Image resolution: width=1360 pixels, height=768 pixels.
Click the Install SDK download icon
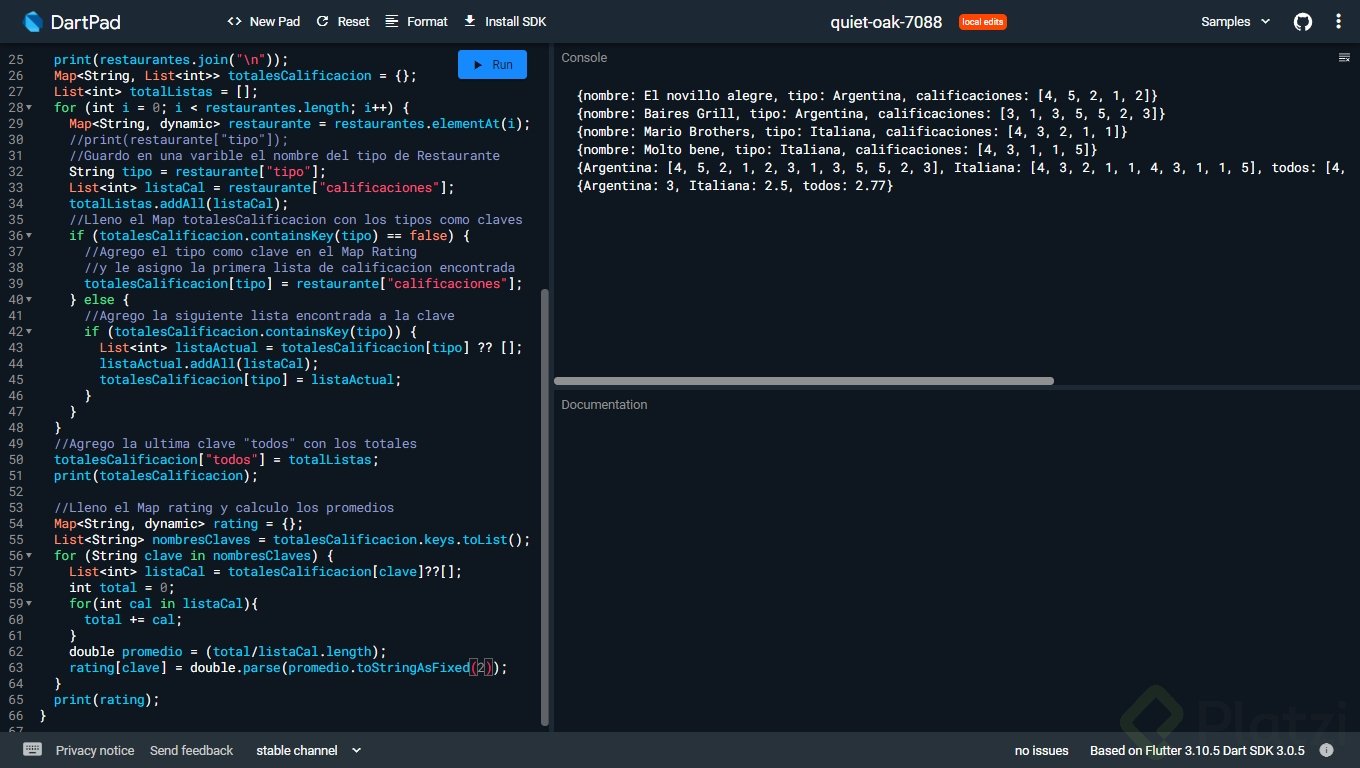(x=470, y=21)
